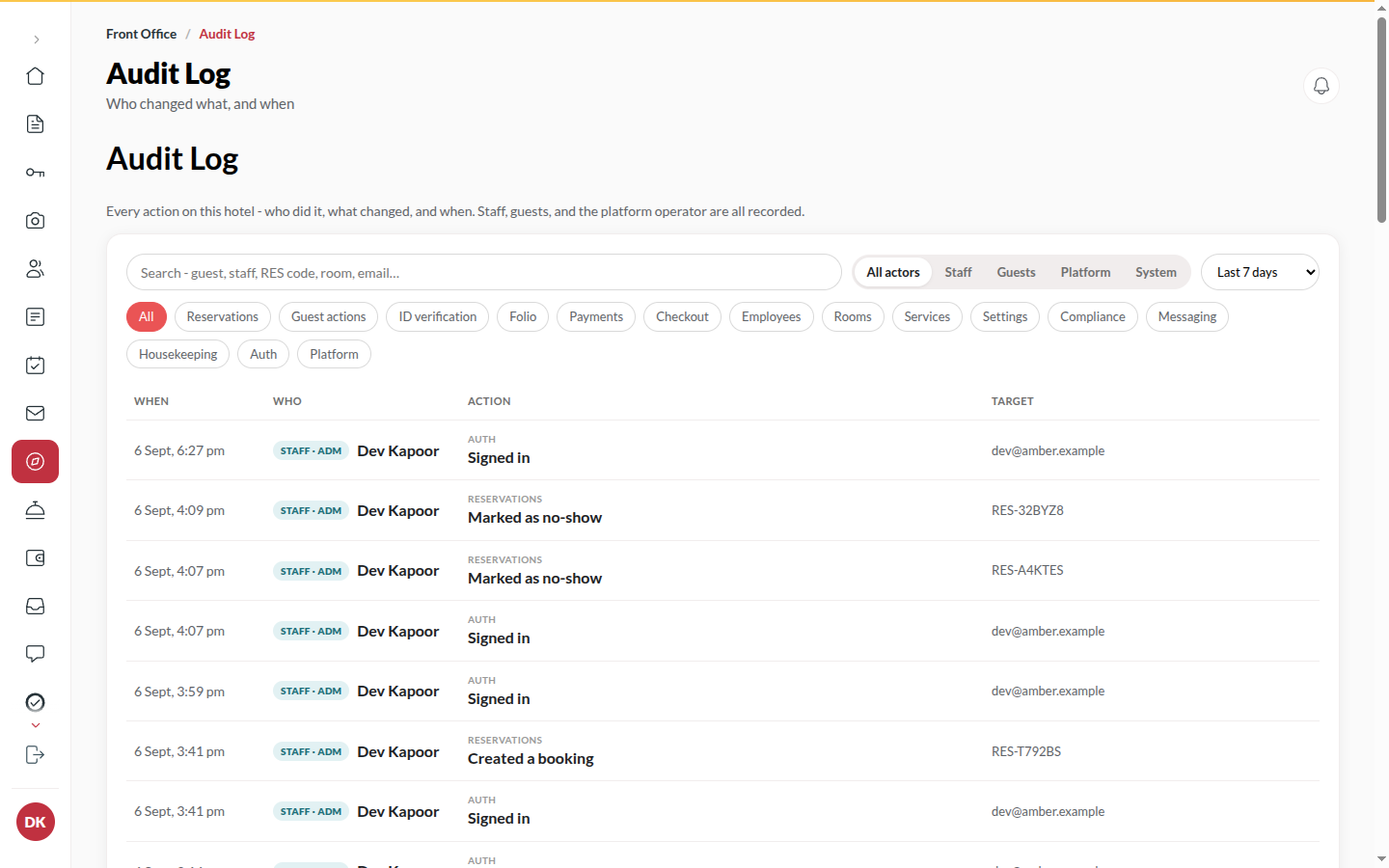Open the calendar check icon in sidebar
The height and width of the screenshot is (868, 1389).
pos(36,366)
